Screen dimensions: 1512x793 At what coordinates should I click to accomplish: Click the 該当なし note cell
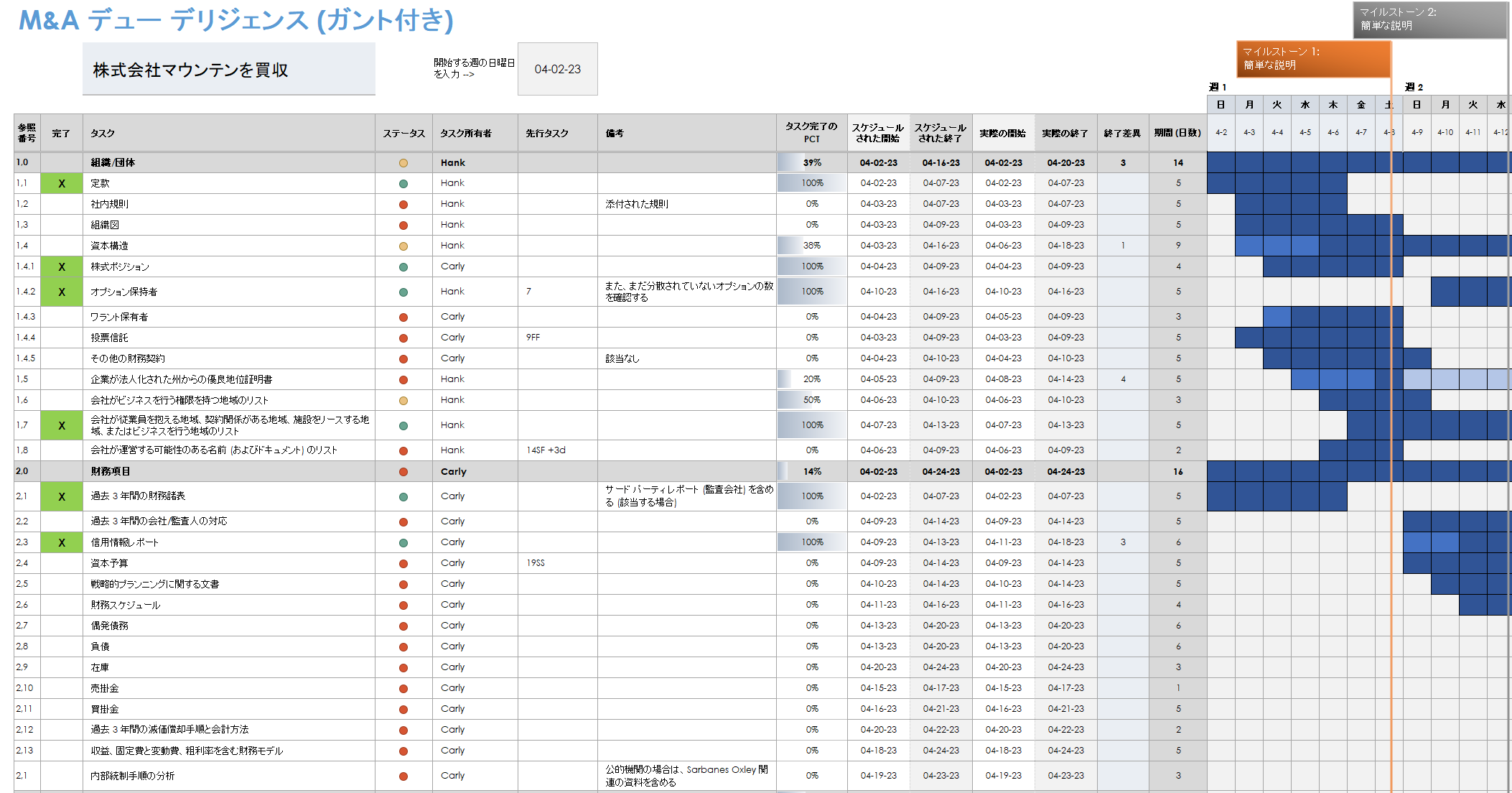pos(687,358)
